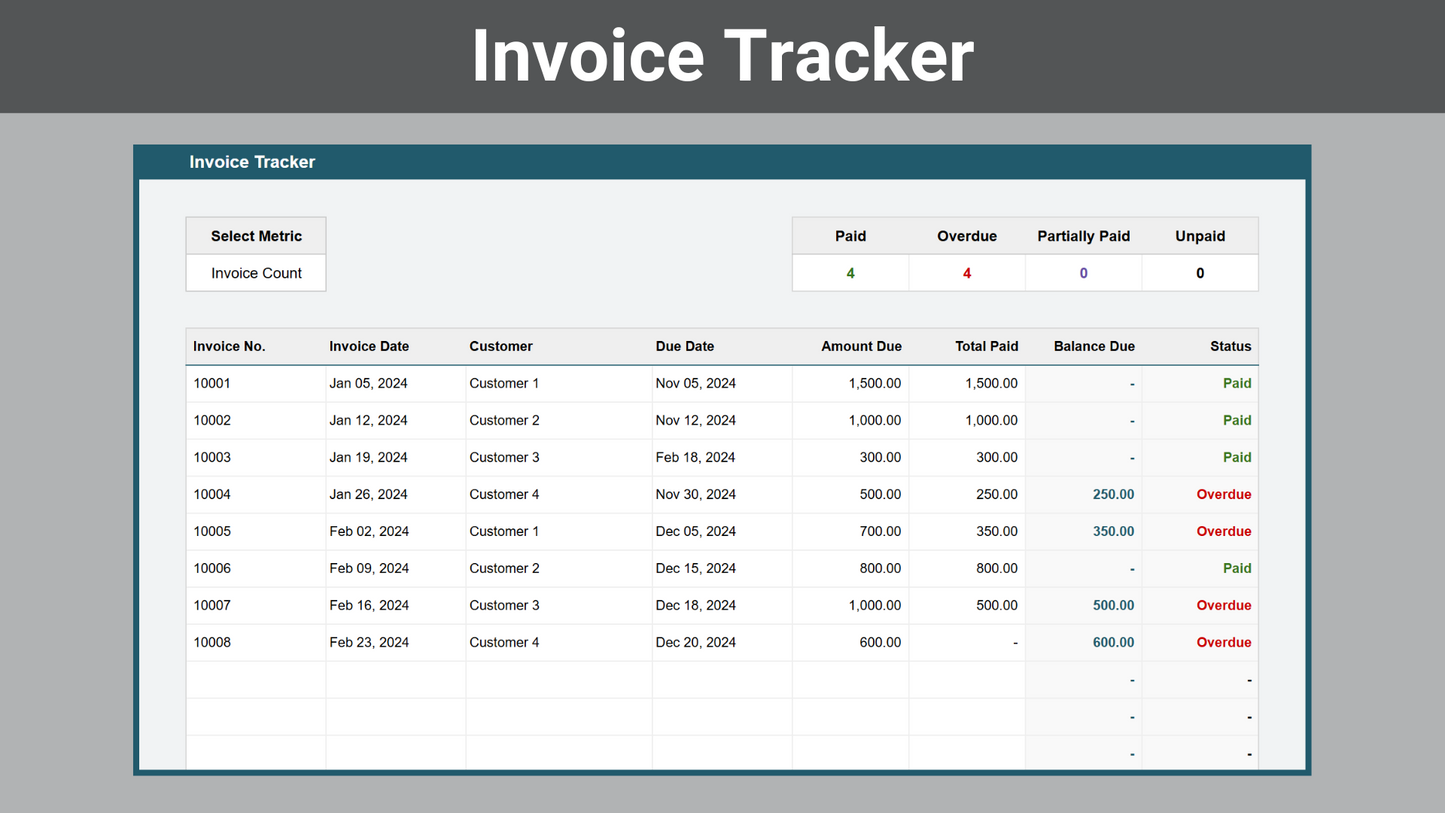The width and height of the screenshot is (1445, 813).
Task: Select invoice number 10001 cell
Action: tap(212, 383)
